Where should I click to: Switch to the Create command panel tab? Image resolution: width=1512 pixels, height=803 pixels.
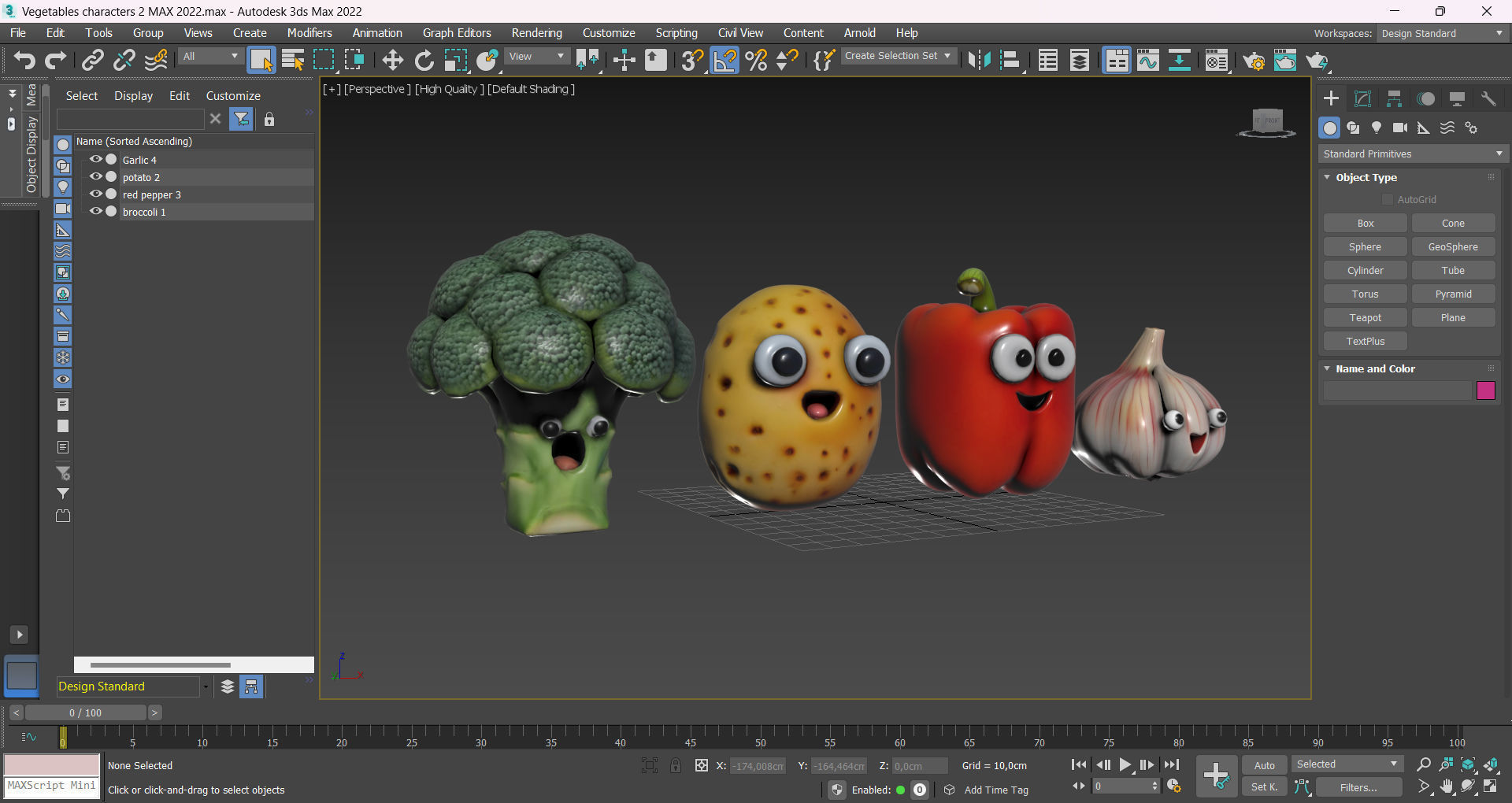tap(1331, 98)
